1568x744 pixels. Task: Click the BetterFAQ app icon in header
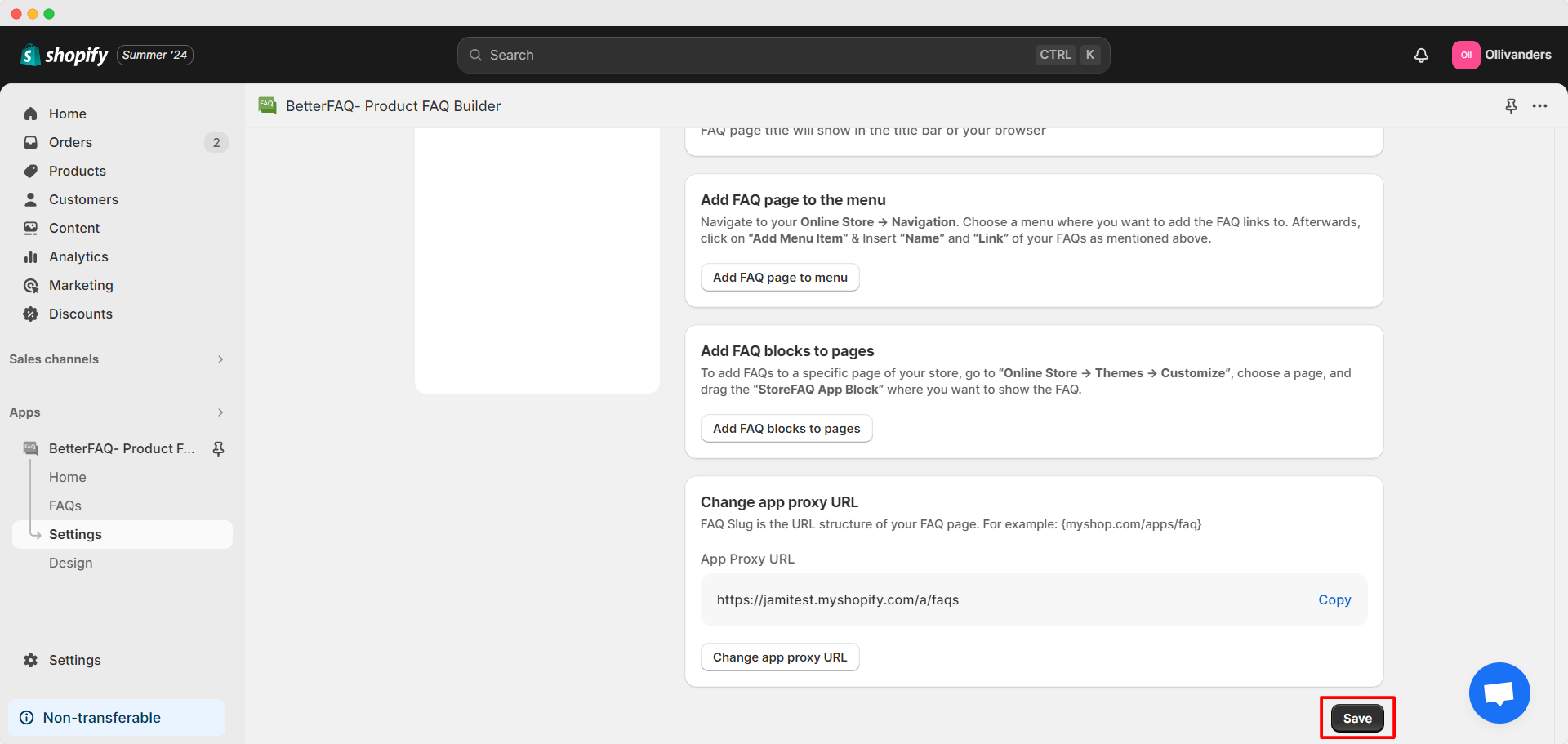(x=267, y=105)
